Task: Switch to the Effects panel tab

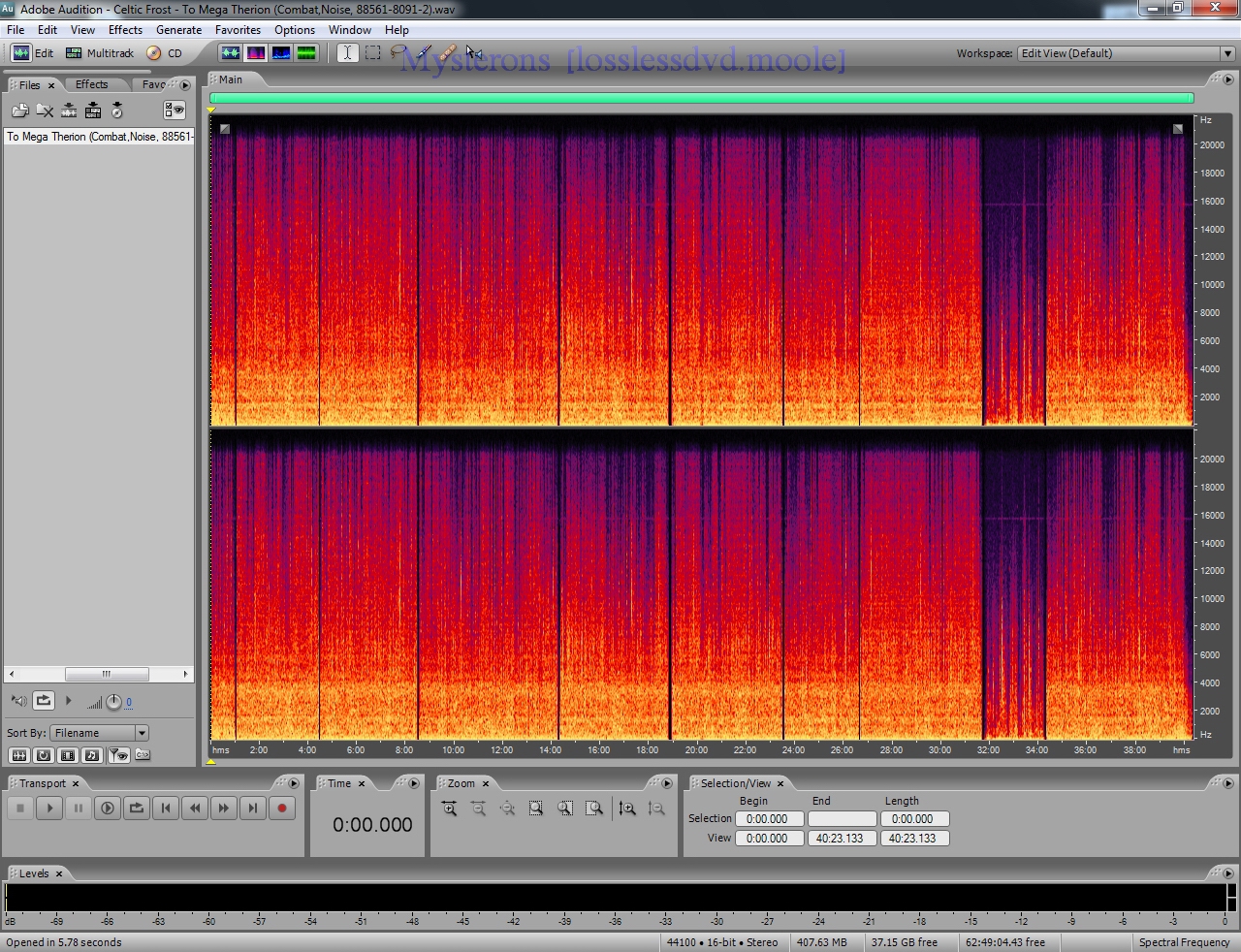Action: tap(92, 84)
